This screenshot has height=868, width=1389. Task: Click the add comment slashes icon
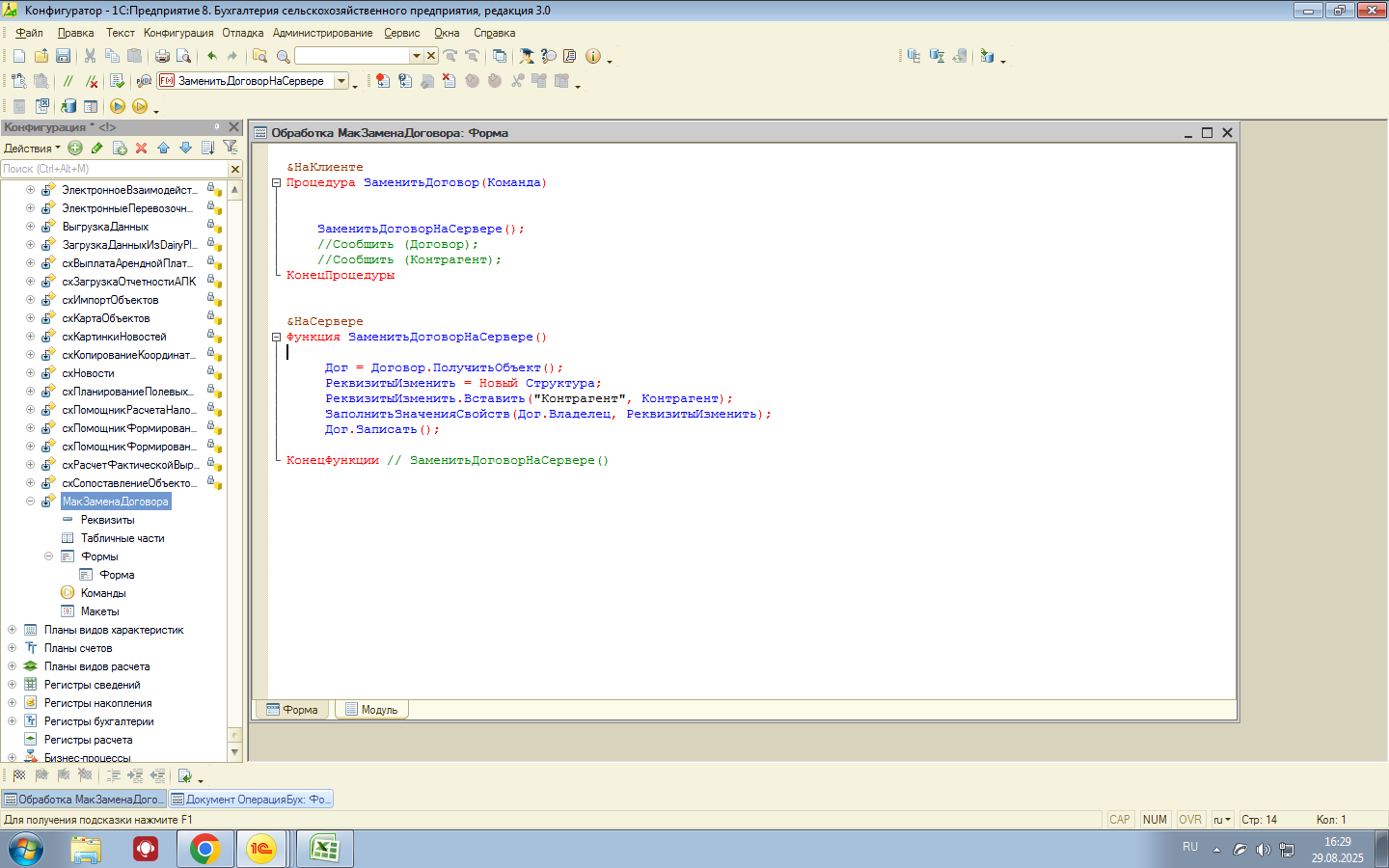(x=68, y=81)
